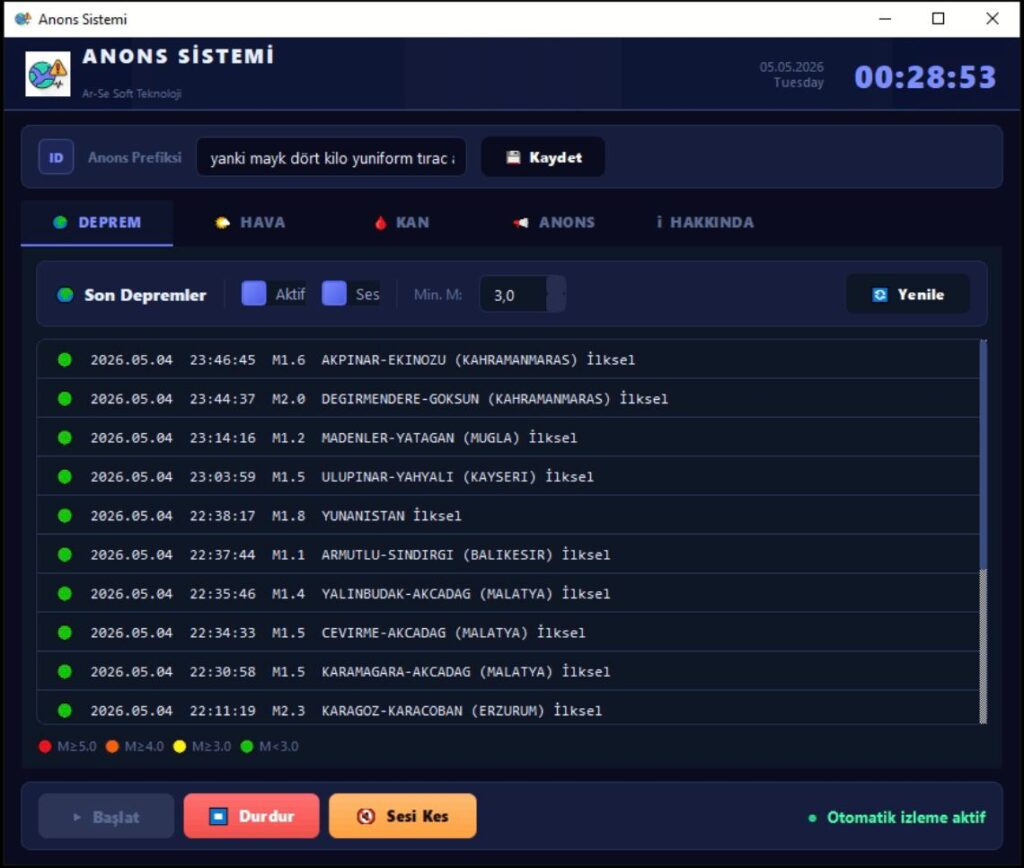Click the title bar application icon
This screenshot has height=868, width=1024.
(x=23, y=19)
